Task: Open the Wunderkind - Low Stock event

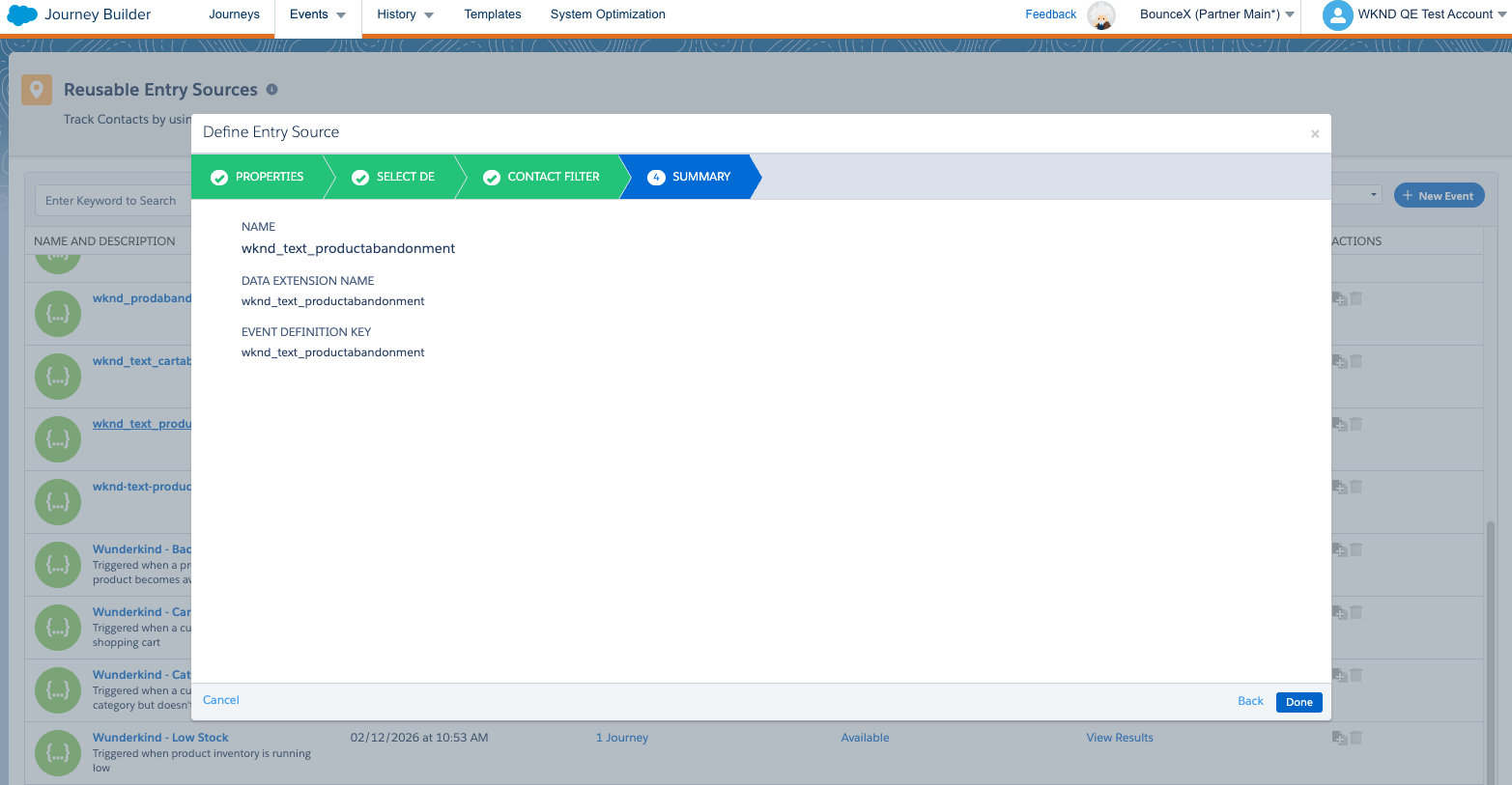Action: (x=160, y=738)
